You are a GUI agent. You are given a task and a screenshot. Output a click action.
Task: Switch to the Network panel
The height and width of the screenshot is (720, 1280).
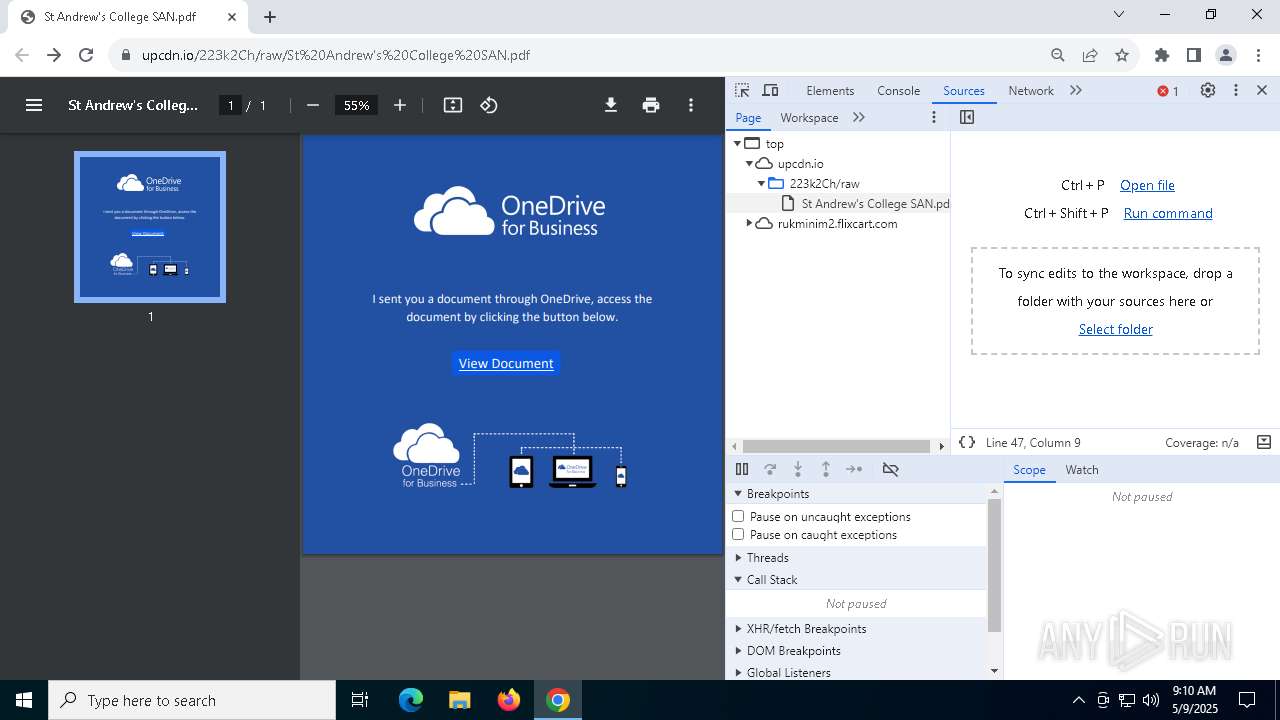point(1031,90)
